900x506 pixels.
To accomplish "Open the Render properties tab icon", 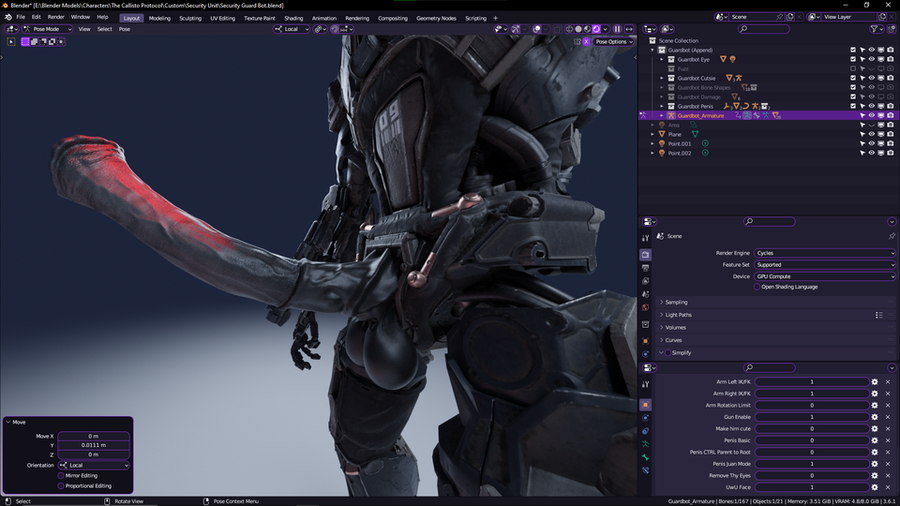I will tap(646, 254).
